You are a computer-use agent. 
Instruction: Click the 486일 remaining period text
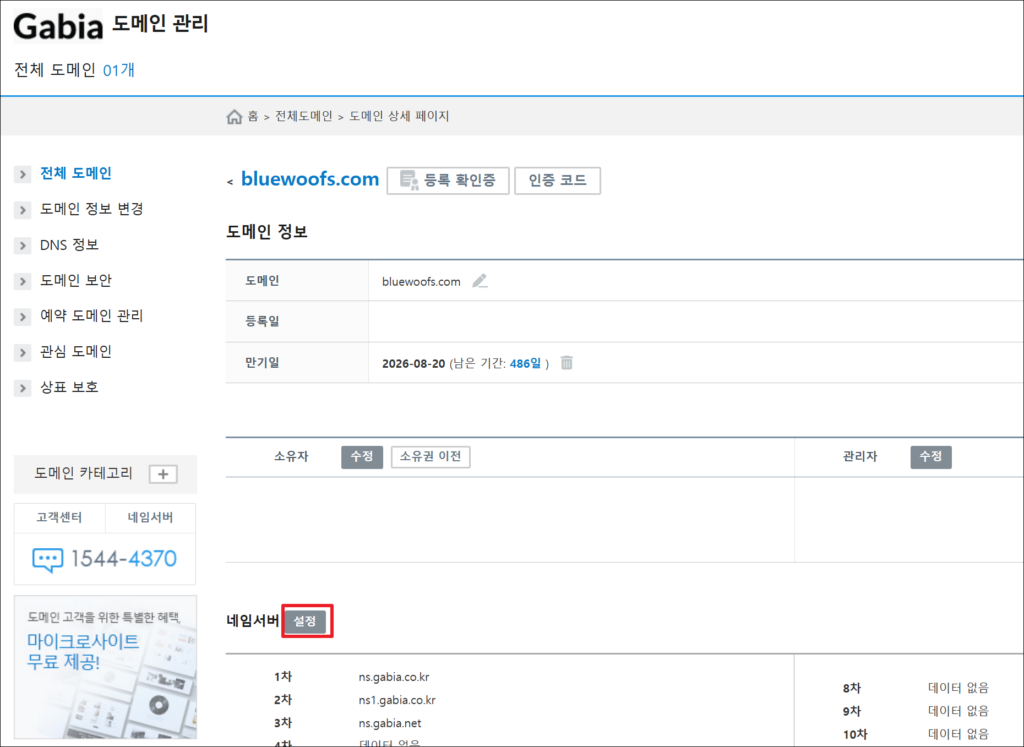click(x=526, y=363)
